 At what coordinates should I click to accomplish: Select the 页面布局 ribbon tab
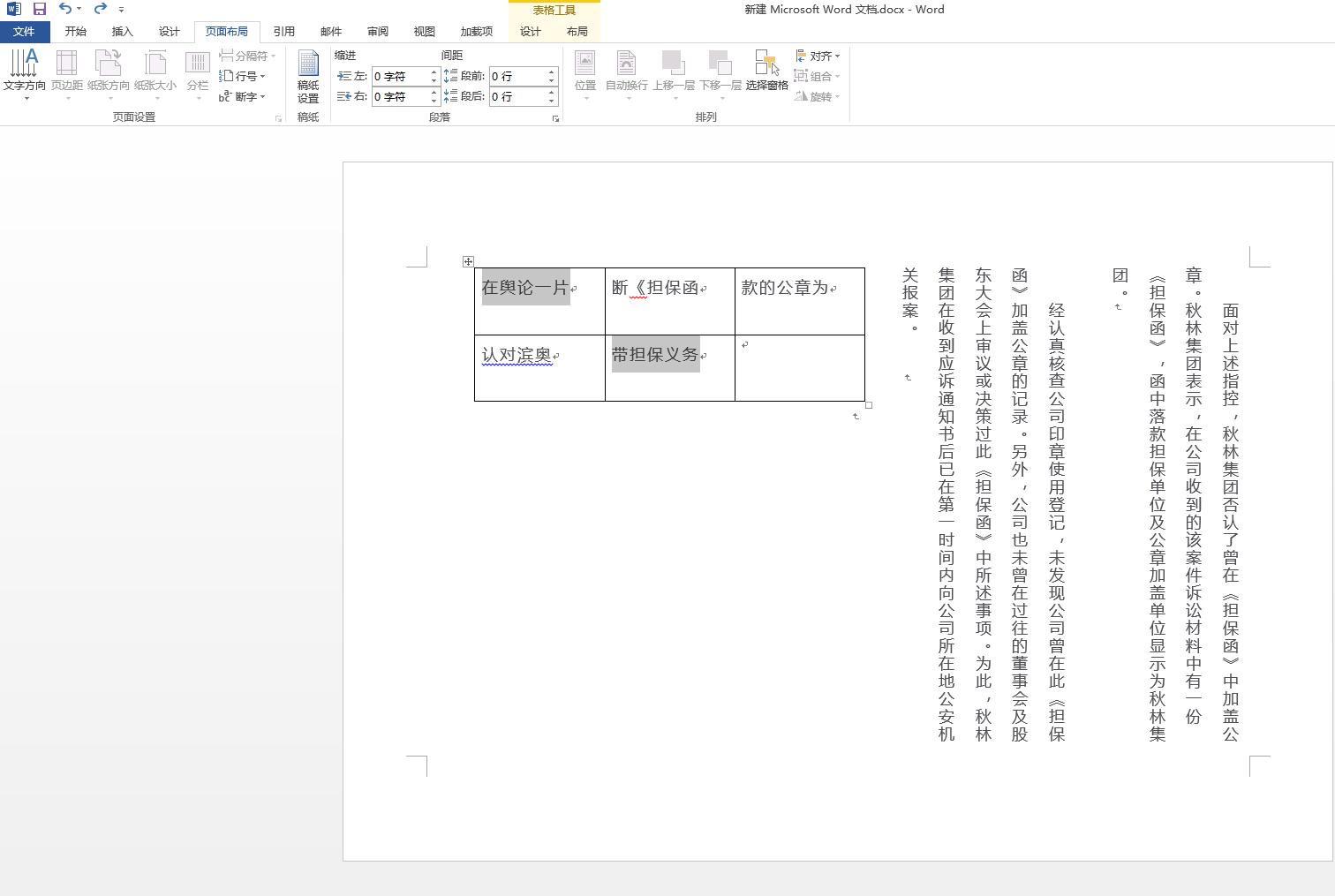tap(227, 32)
